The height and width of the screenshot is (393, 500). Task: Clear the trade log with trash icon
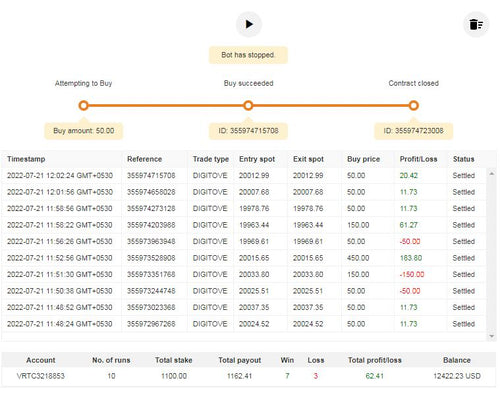pos(476,24)
